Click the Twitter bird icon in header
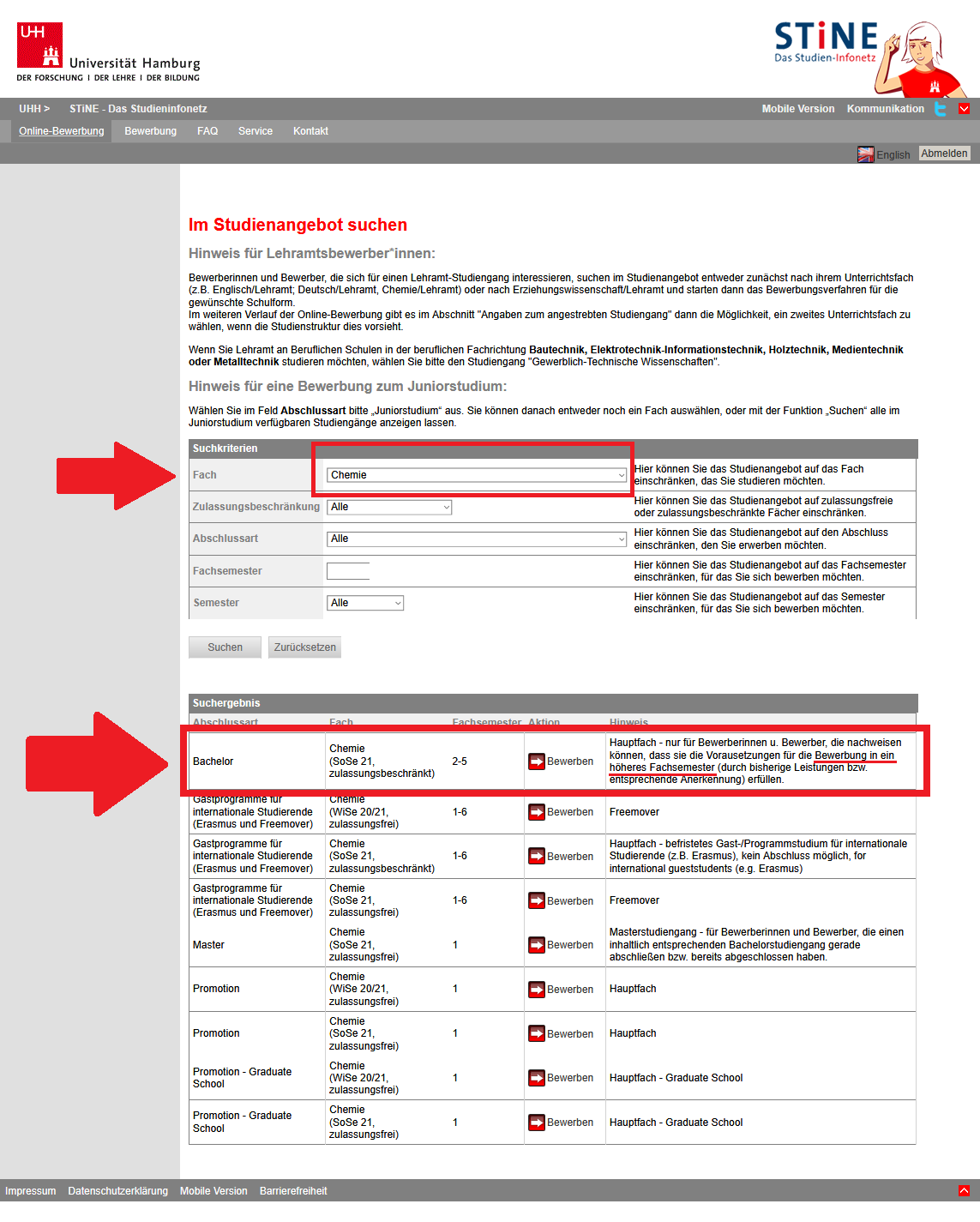Viewport: 980px width, 1222px height. 941,109
